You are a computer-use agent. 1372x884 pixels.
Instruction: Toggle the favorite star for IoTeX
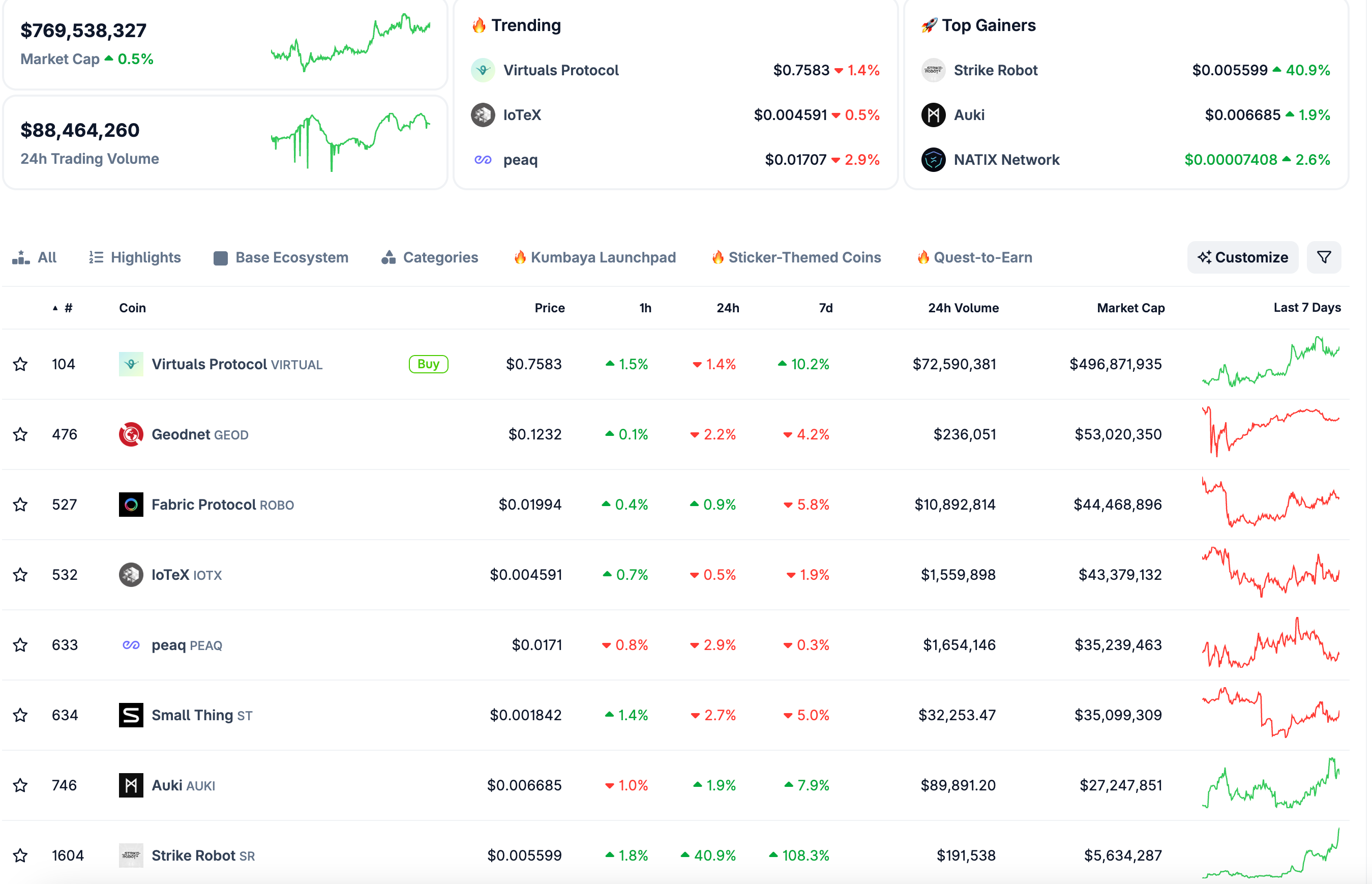click(21, 575)
